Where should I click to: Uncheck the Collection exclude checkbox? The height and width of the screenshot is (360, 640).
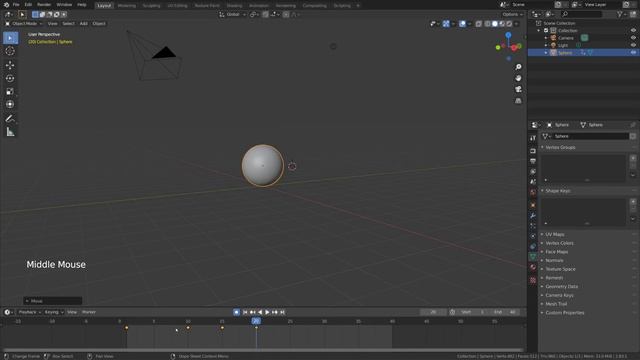[546, 31]
